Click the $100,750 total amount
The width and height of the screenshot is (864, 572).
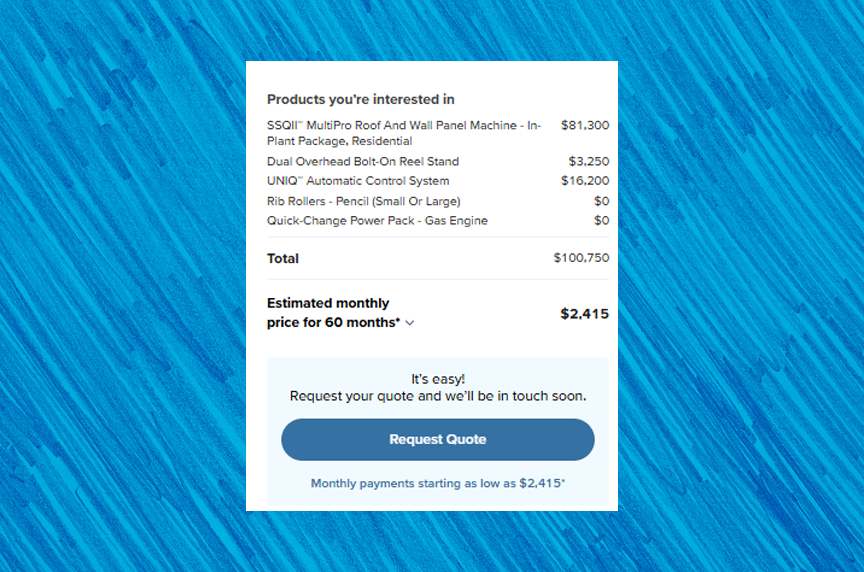(580, 258)
